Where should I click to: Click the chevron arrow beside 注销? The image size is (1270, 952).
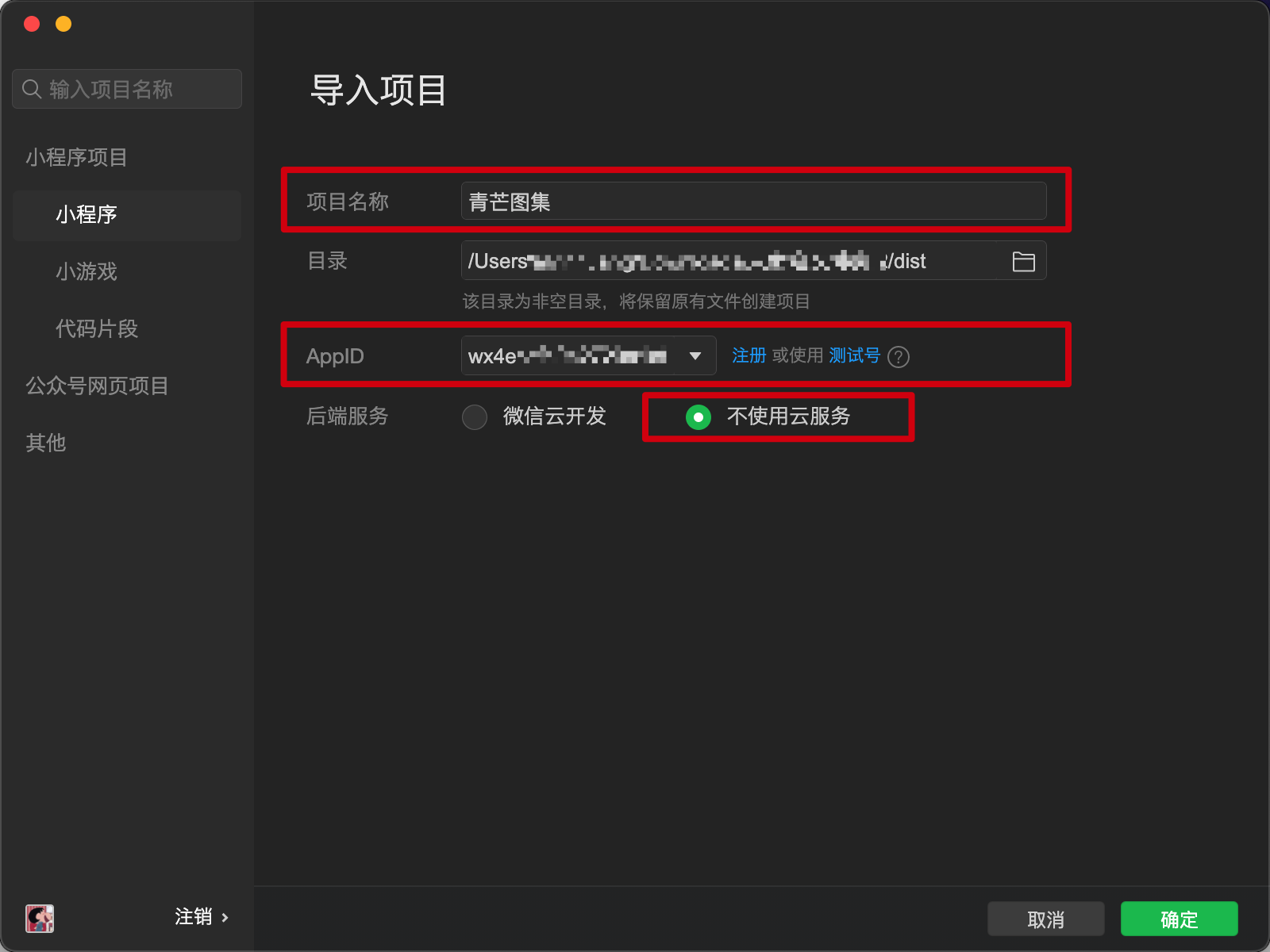[225, 918]
